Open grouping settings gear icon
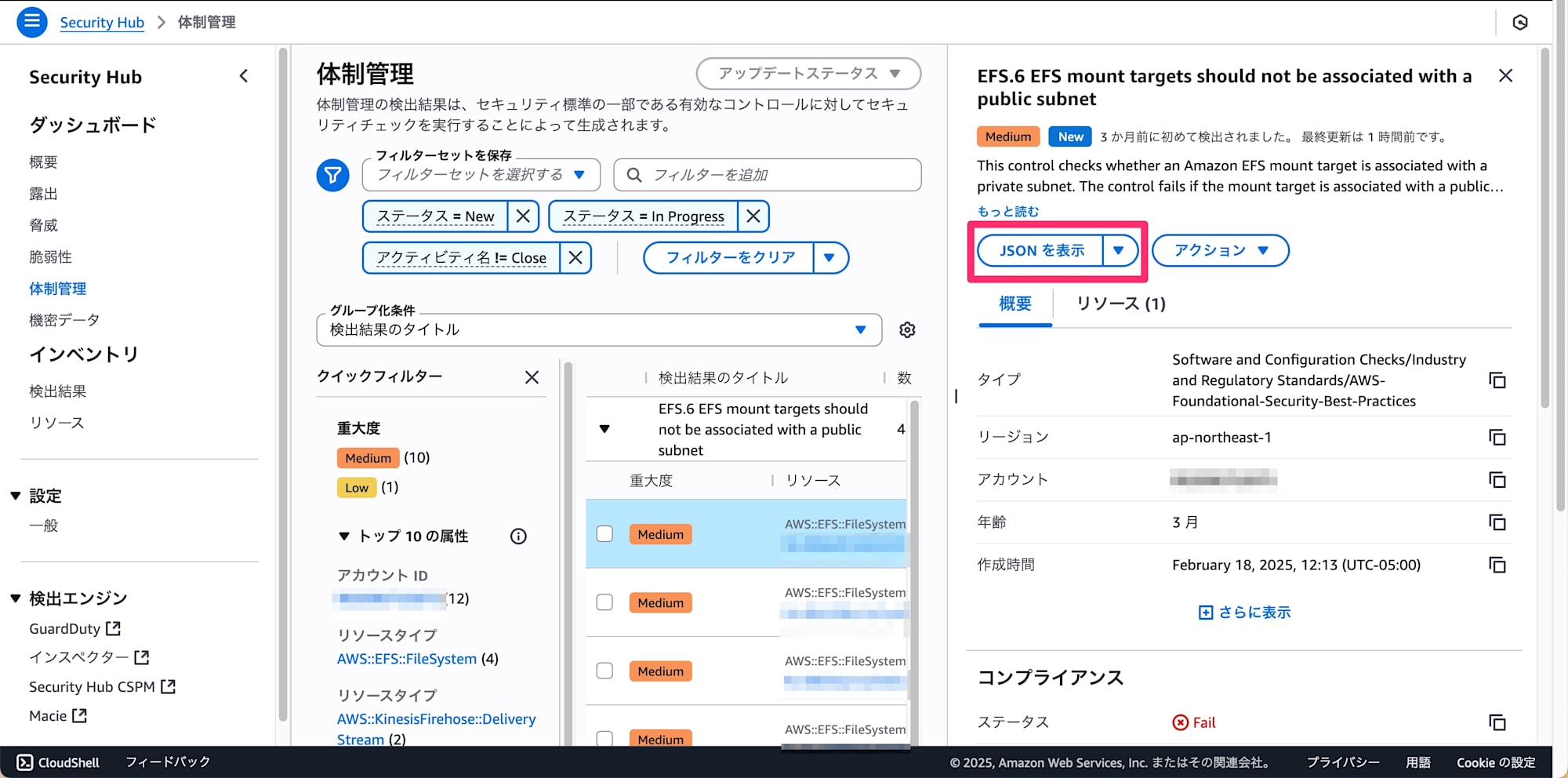Viewport: 1568px width, 778px height. (x=907, y=329)
